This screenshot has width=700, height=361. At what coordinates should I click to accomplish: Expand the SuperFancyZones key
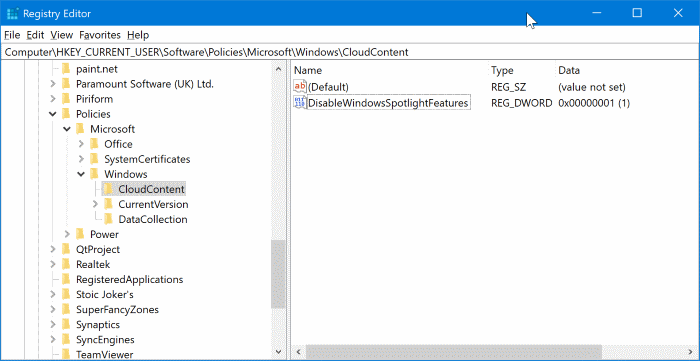53,310
